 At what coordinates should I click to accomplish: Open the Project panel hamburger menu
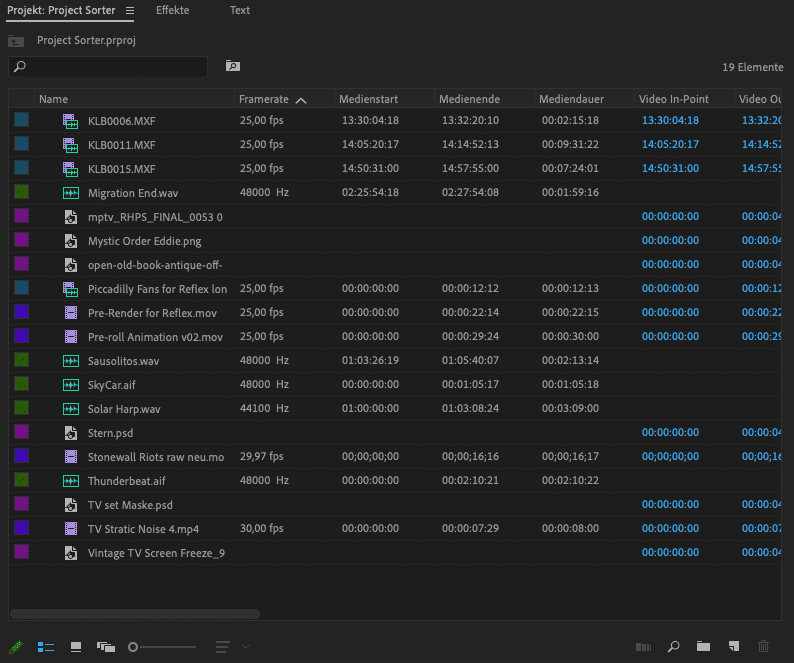[x=130, y=11]
